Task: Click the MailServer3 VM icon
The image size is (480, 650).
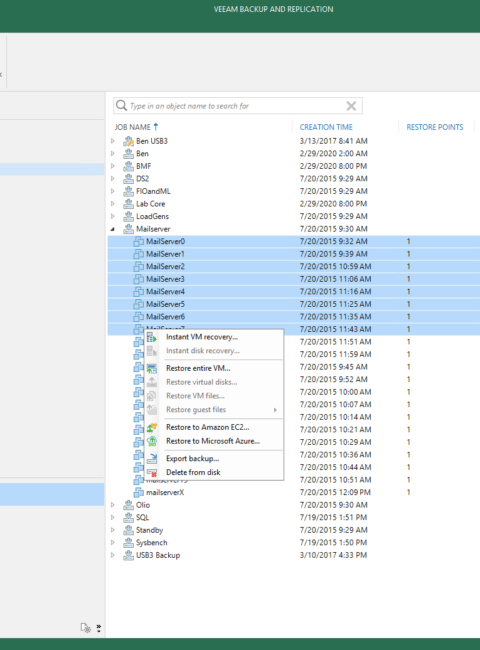Action: (x=138, y=279)
